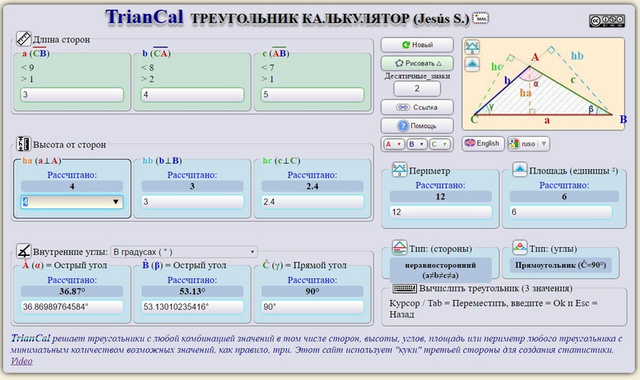Click the side b (CA) input field
The image size is (640, 380).
[192, 95]
